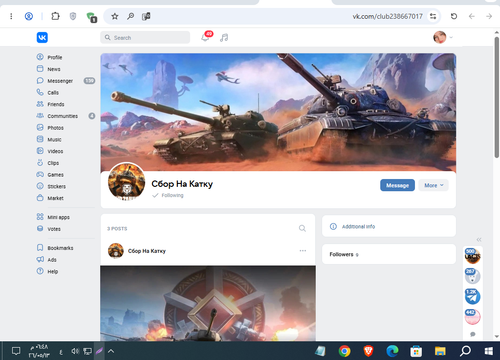Open Music section icon in sidebar

tap(40, 139)
